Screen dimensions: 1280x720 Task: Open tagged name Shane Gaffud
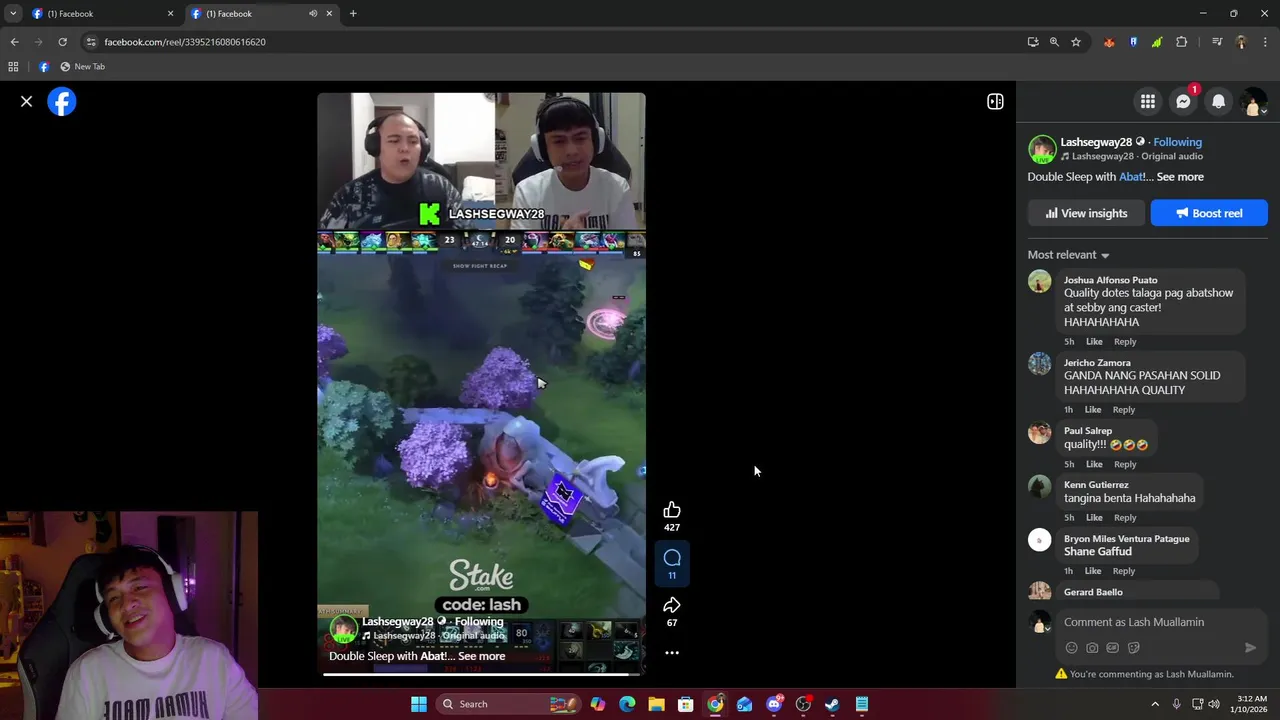click(1098, 552)
